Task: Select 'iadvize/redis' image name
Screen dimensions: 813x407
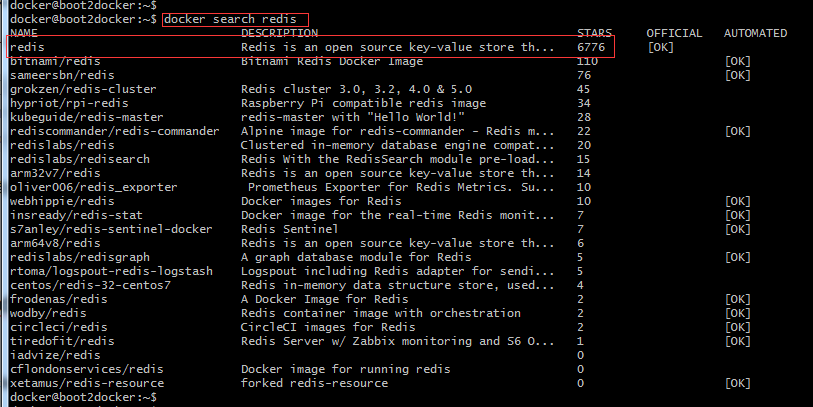Action: pos(55,355)
